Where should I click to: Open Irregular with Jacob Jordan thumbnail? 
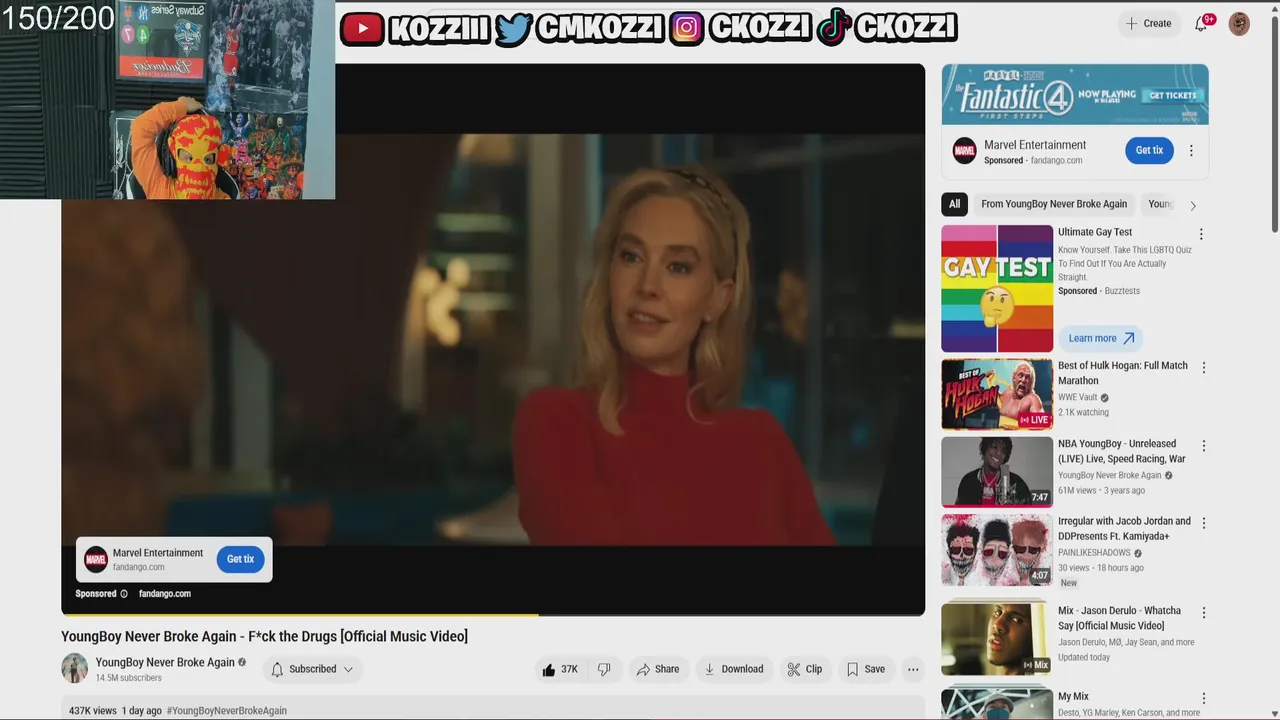click(x=997, y=550)
